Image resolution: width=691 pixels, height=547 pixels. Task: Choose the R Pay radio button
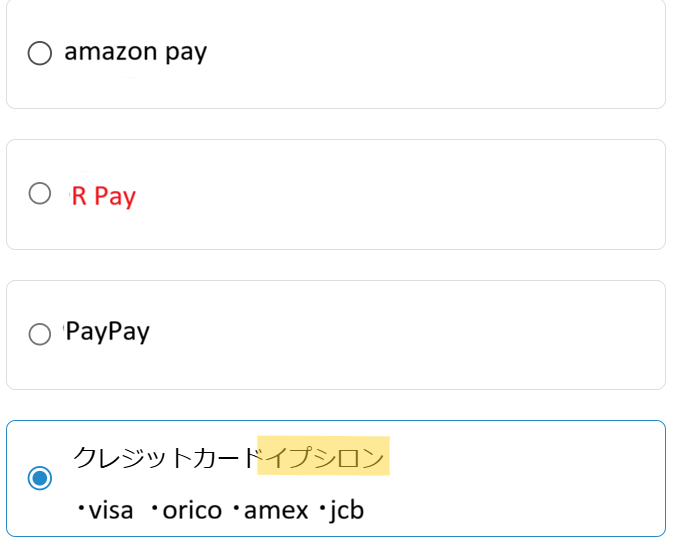(x=40, y=194)
